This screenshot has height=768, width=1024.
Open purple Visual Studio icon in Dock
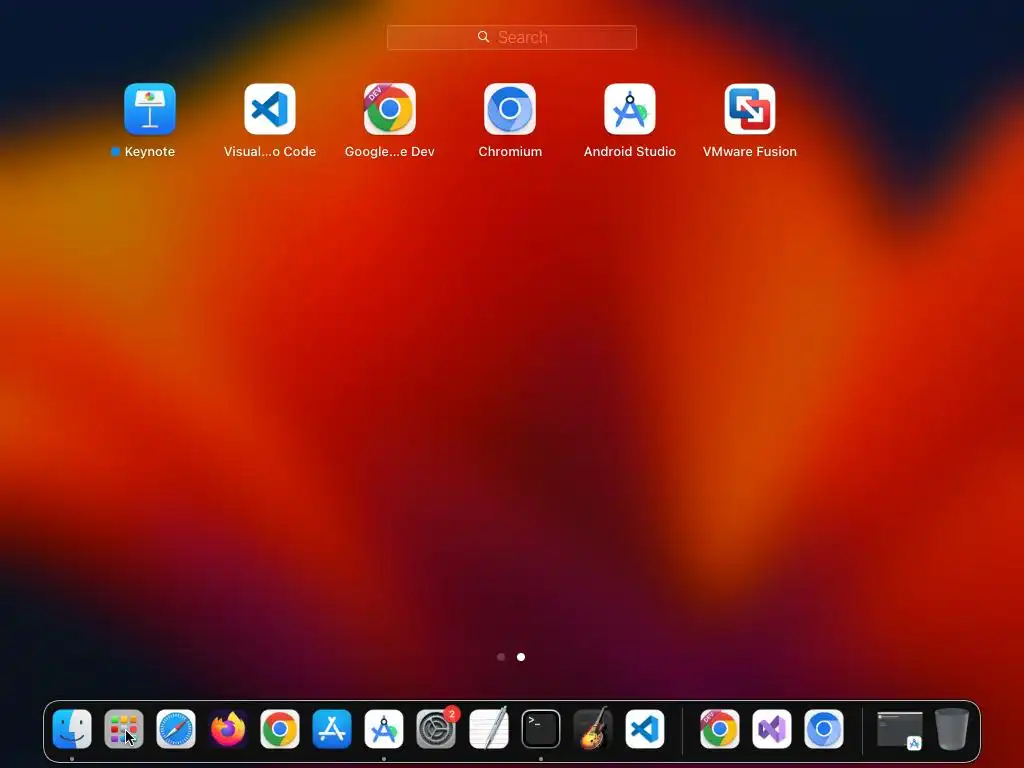[x=772, y=729]
